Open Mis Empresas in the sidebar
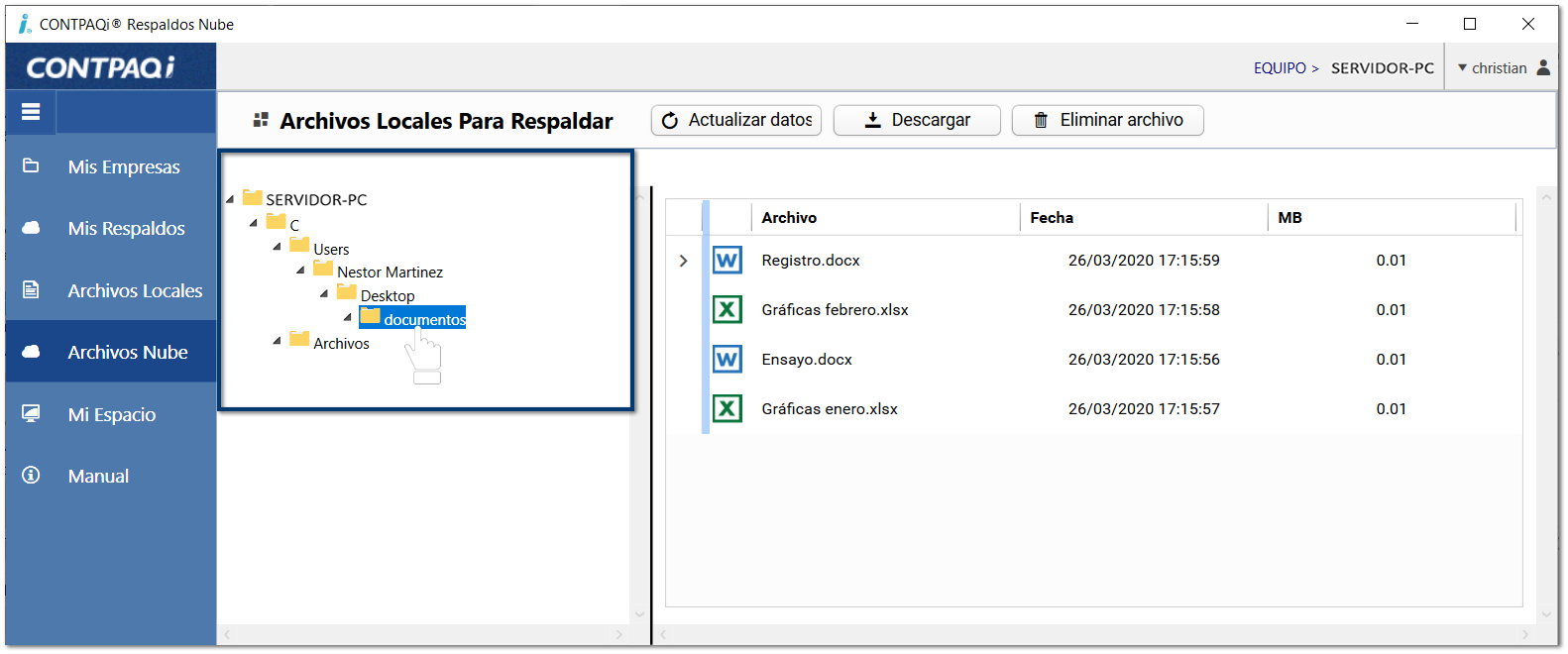The image size is (1568, 654). [x=124, y=166]
